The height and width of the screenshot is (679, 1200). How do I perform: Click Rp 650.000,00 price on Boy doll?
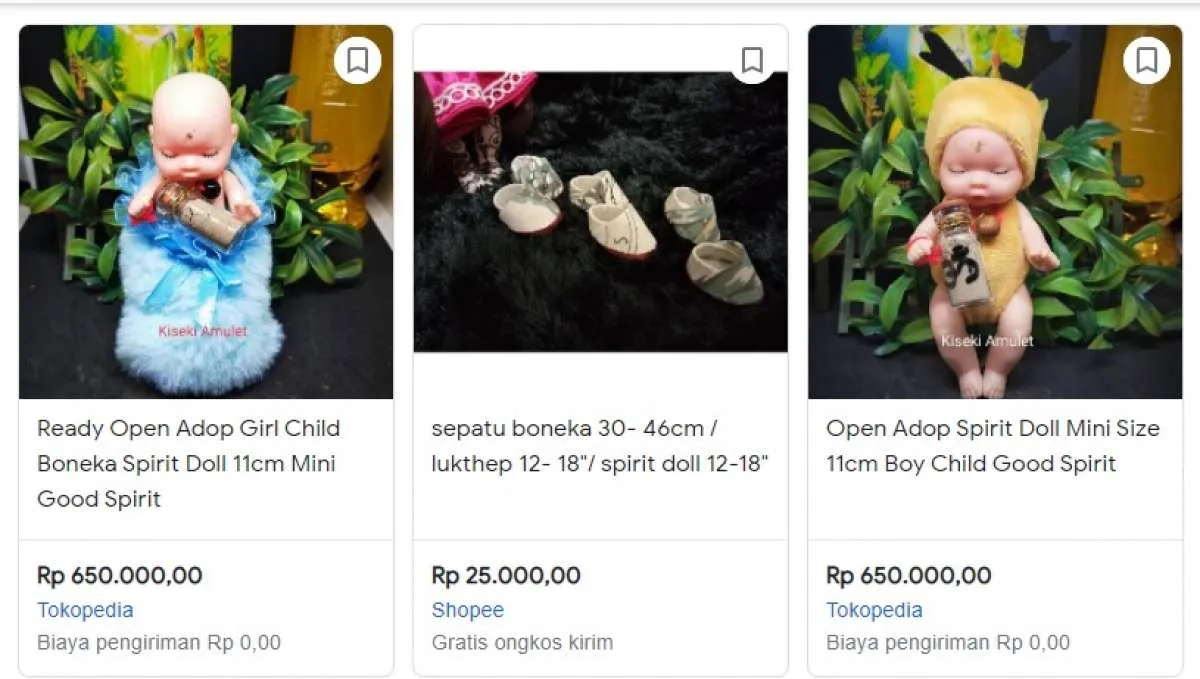[x=908, y=575]
